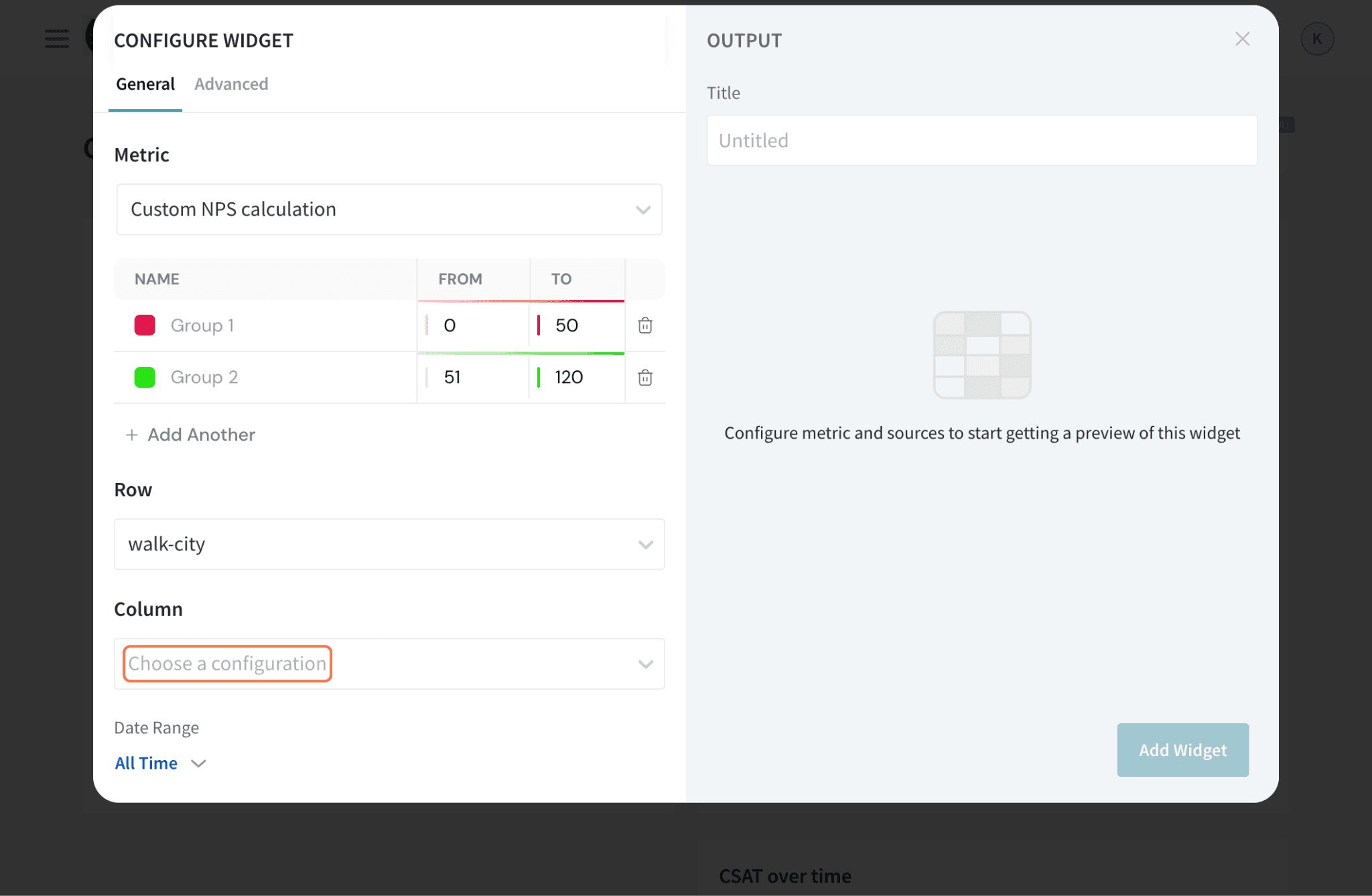Click the Untitled title input field

981,141
